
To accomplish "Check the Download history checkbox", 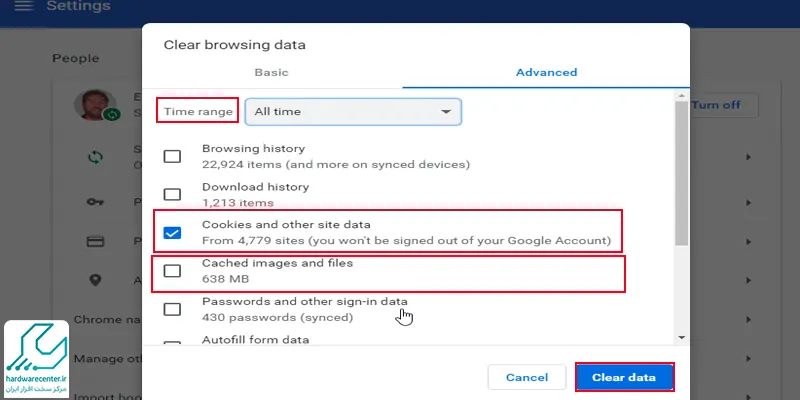I will [172, 194].
